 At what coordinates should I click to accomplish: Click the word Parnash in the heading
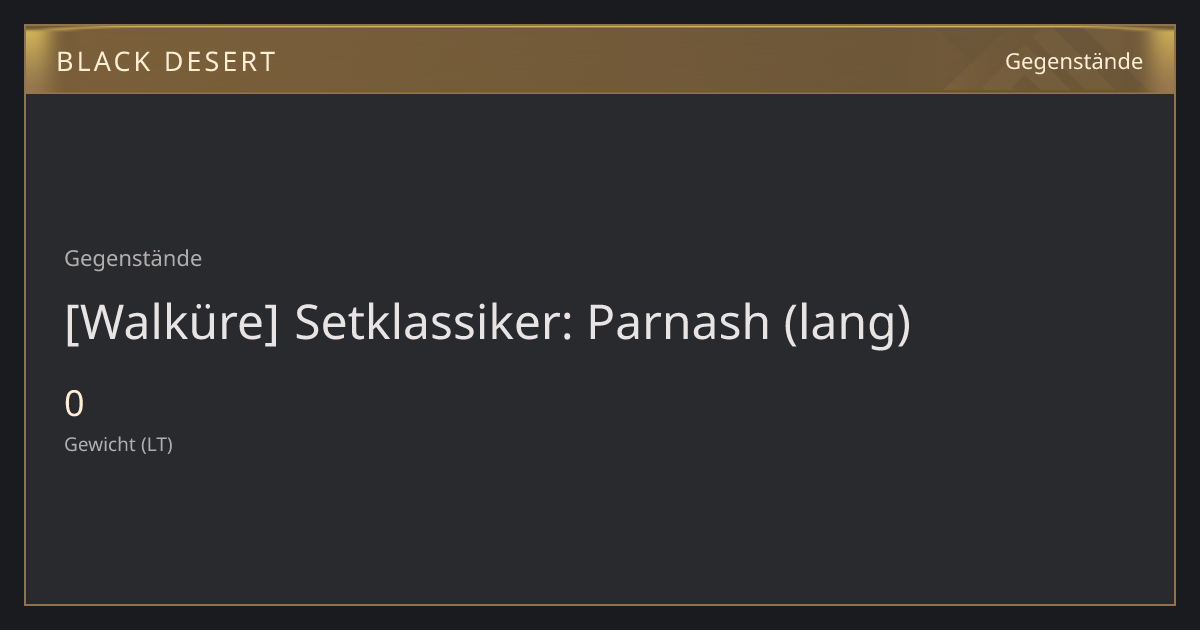(x=678, y=322)
